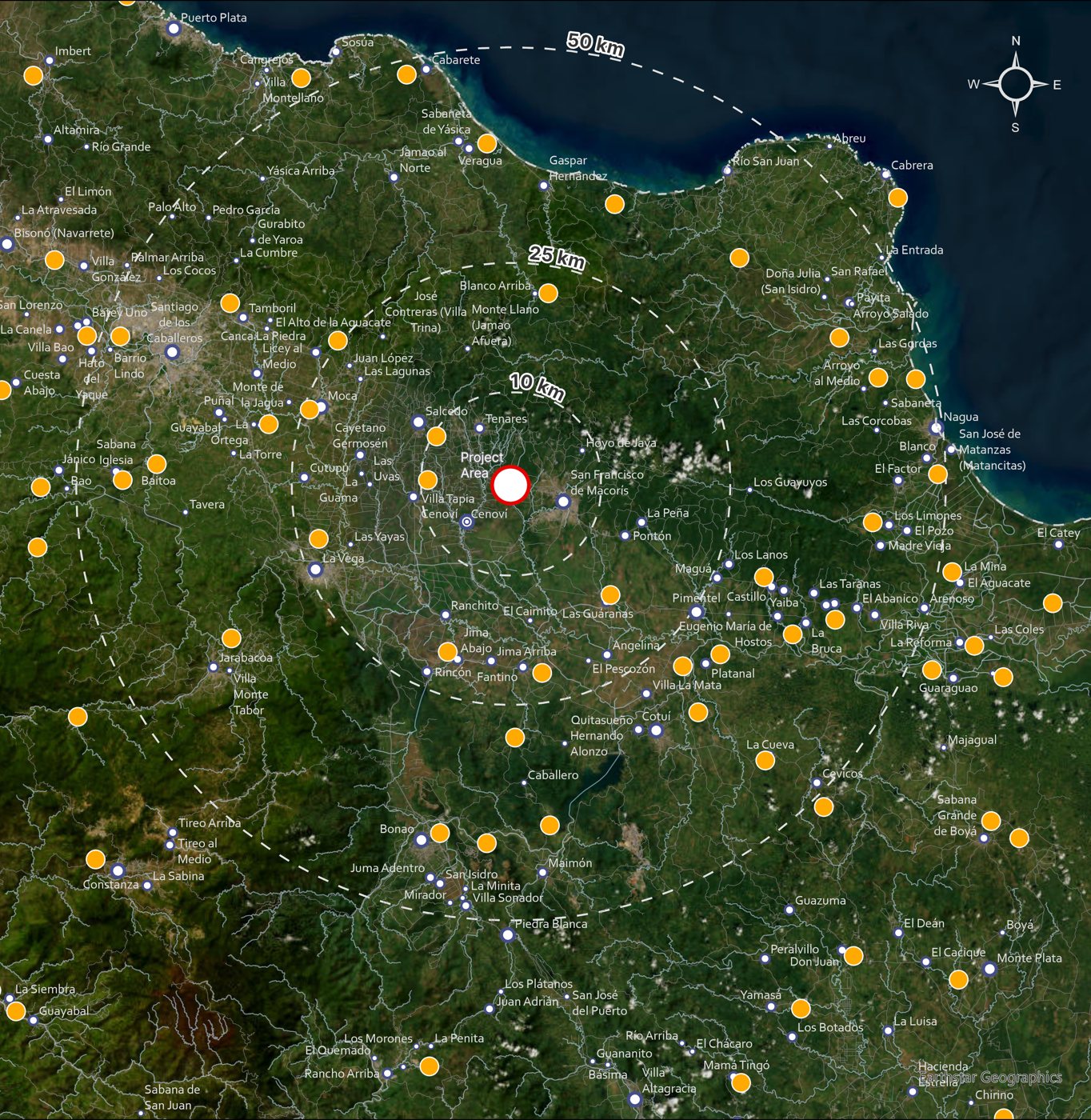Screen dimensions: 1091x1120
Task: Select the Moca city marker
Action: [x=322, y=406]
